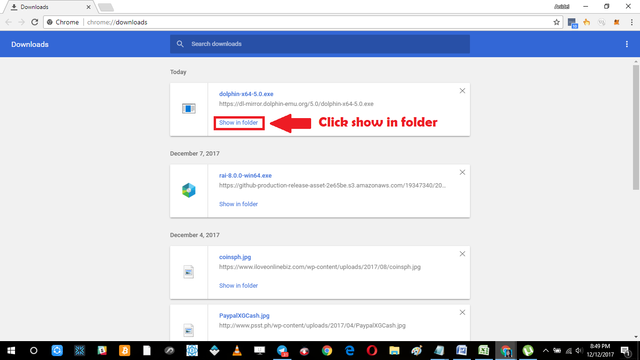
Task: Click the battery icon in tray
Action: pos(557,351)
